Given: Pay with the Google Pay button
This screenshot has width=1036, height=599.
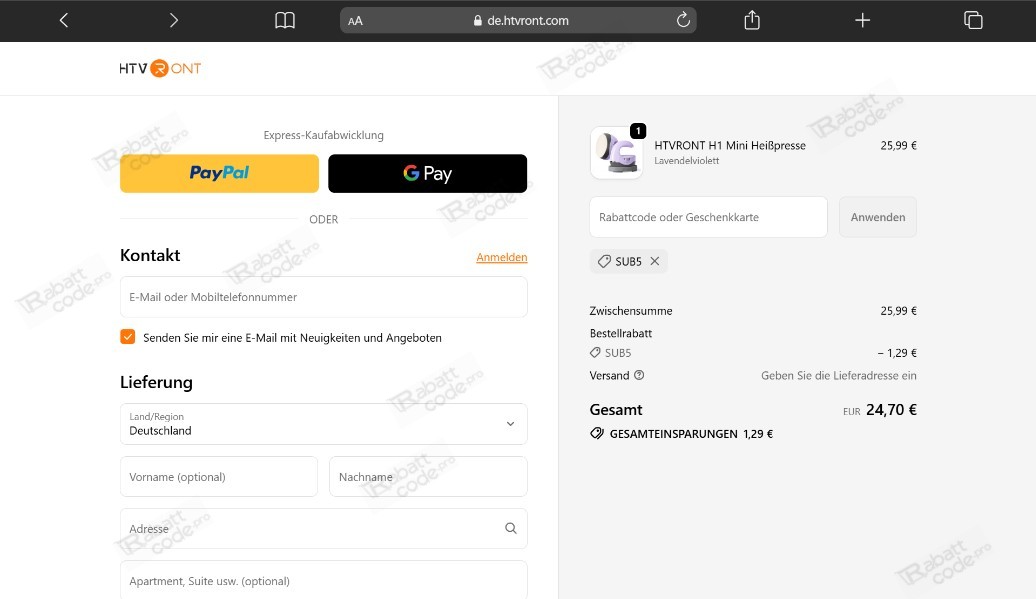Looking at the screenshot, I should [x=427, y=174].
